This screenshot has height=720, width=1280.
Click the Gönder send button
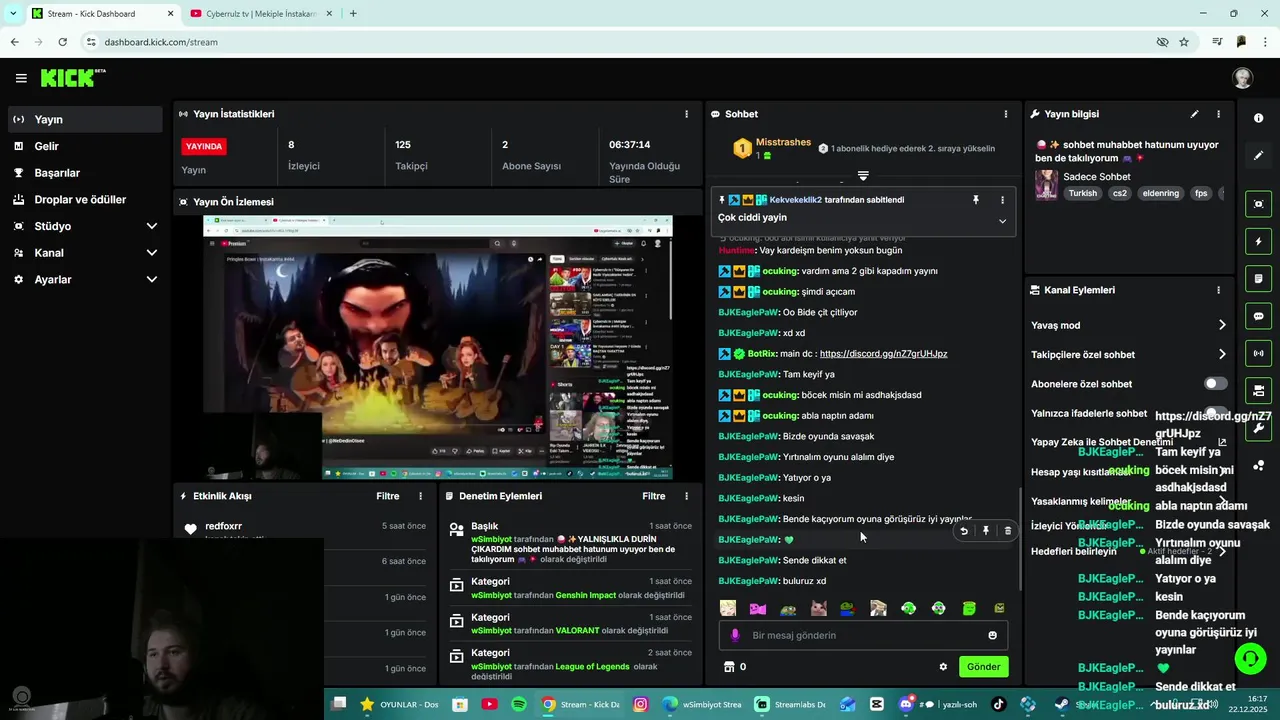coord(983,667)
